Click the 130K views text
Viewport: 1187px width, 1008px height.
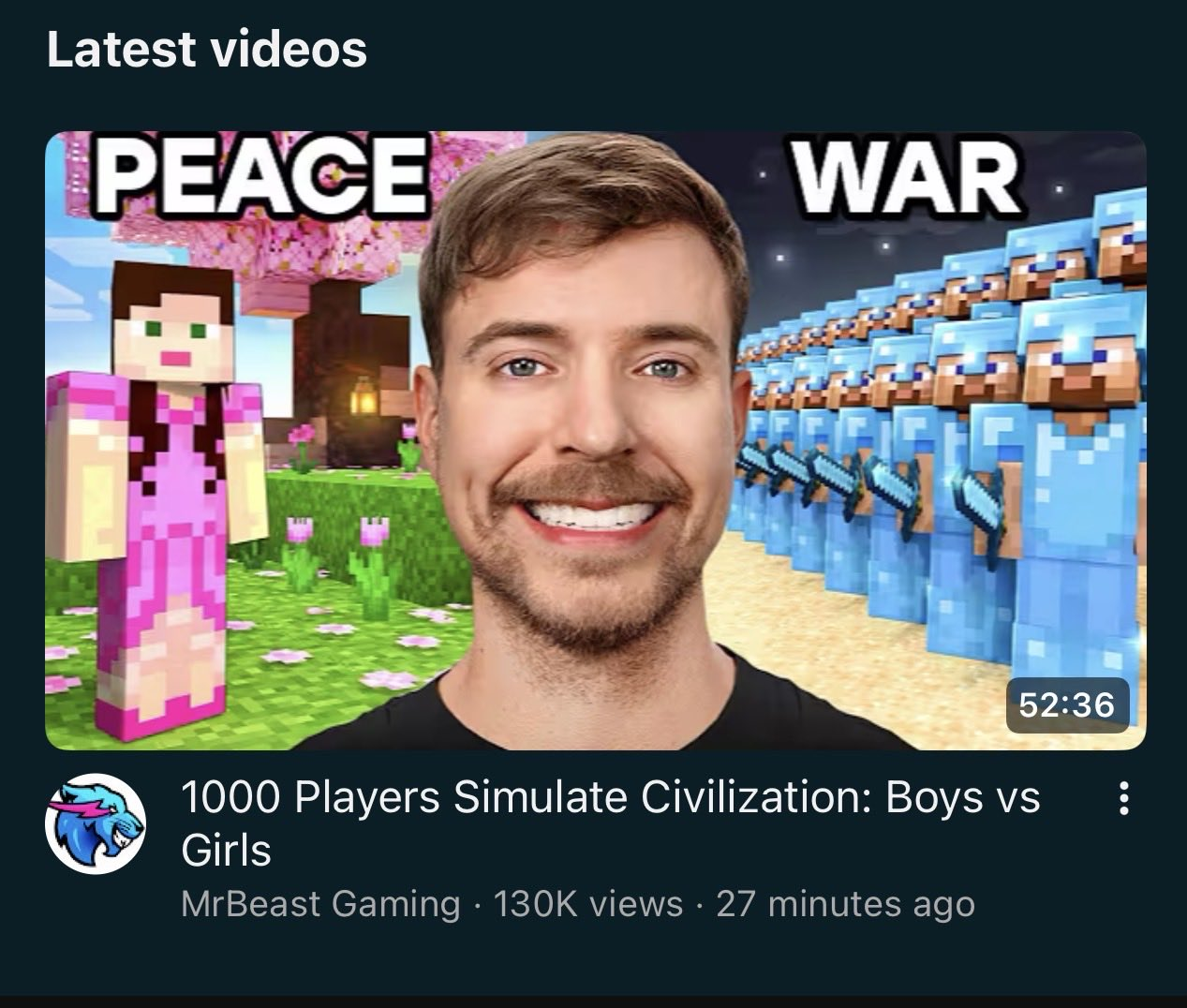click(587, 904)
